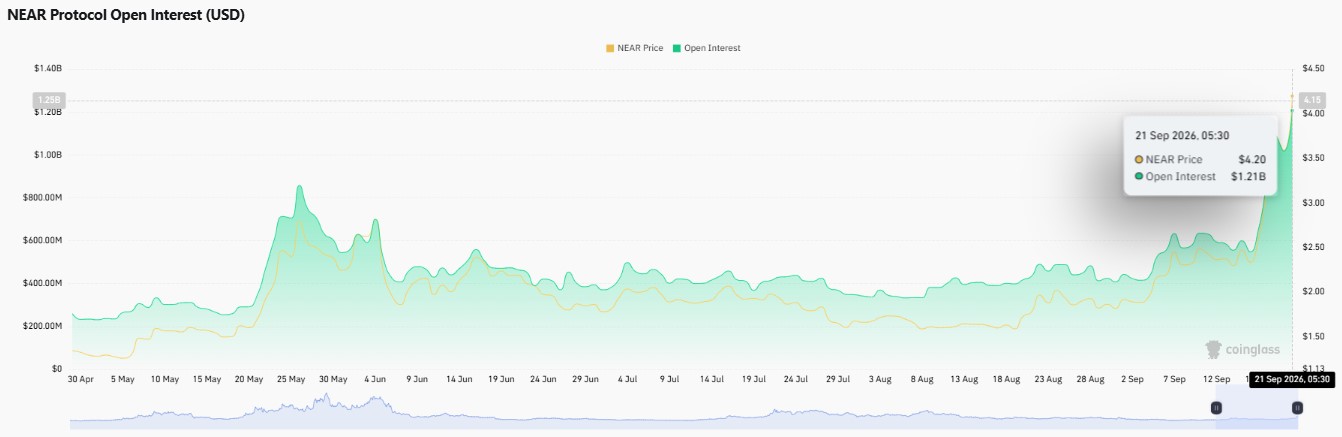This screenshot has width=1342, height=437.
Task: Click the 19 Jul date label
Action: click(754, 380)
